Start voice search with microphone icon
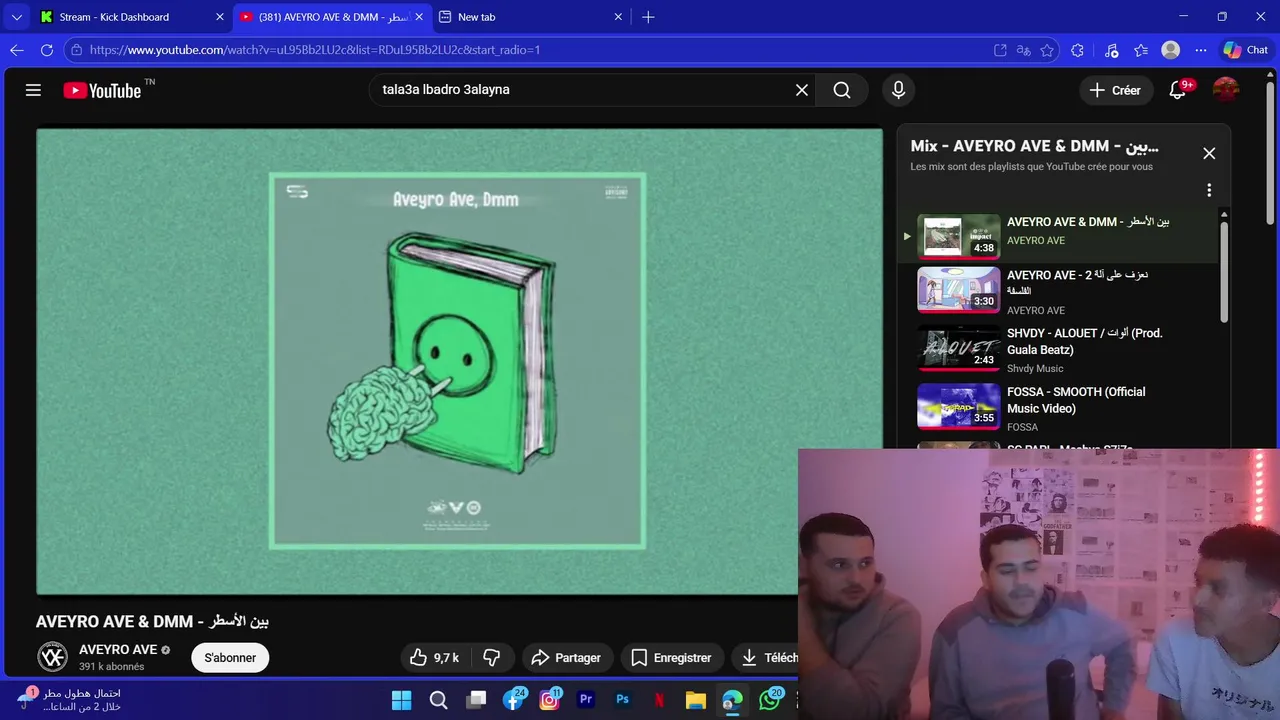The height and width of the screenshot is (720, 1280). pyautogui.click(x=898, y=90)
